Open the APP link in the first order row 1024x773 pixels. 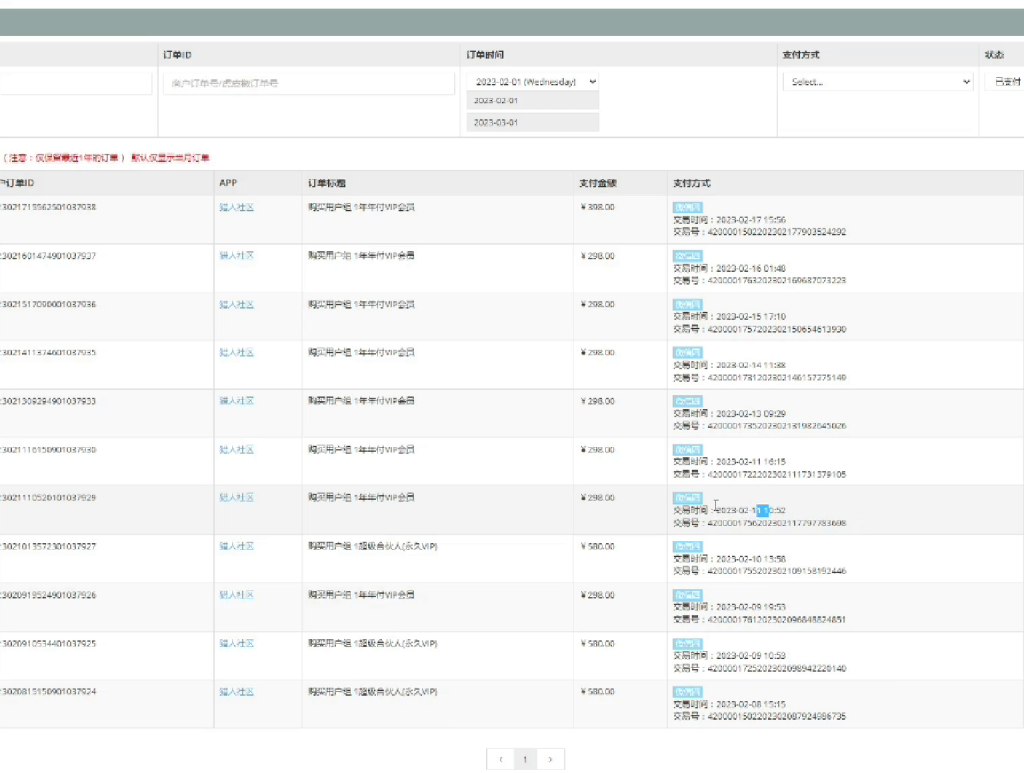click(x=236, y=207)
